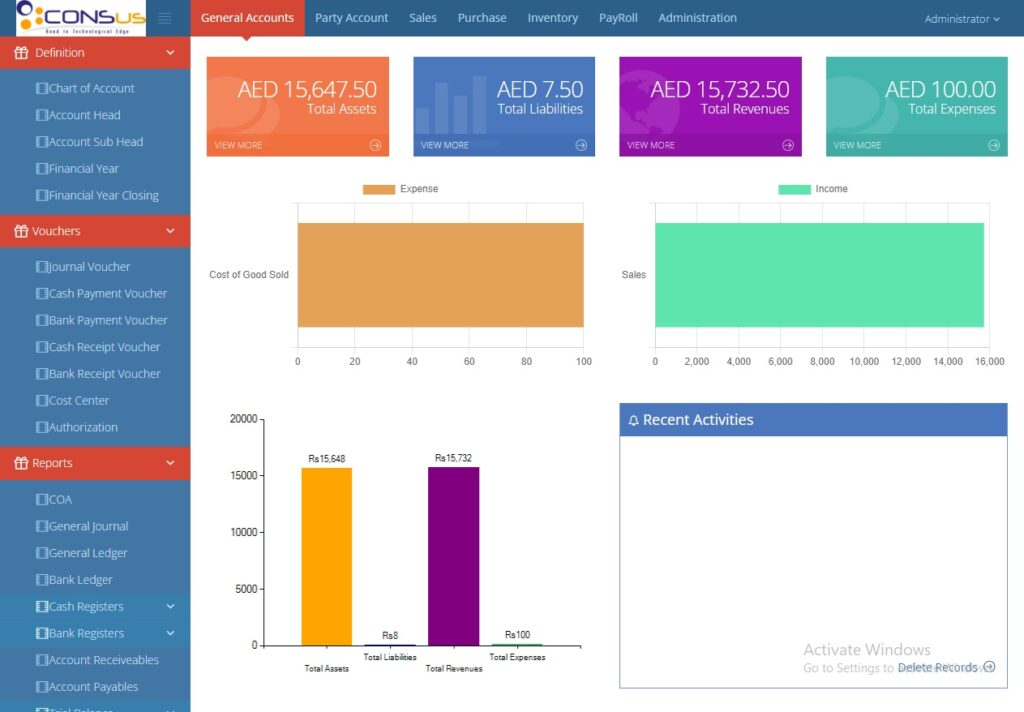
Task: Click arrow icon on Total Liabilities card
Action: click(x=581, y=145)
